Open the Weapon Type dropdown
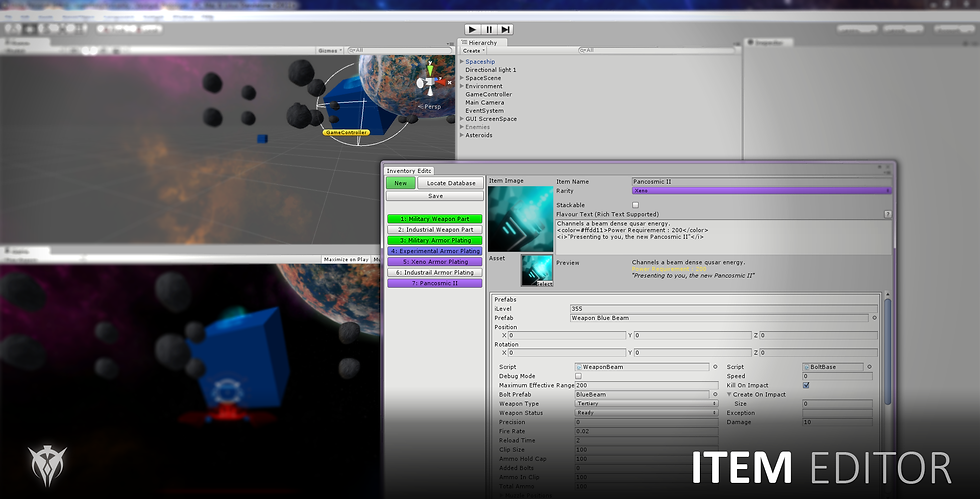The width and height of the screenshot is (980, 499). coord(646,404)
